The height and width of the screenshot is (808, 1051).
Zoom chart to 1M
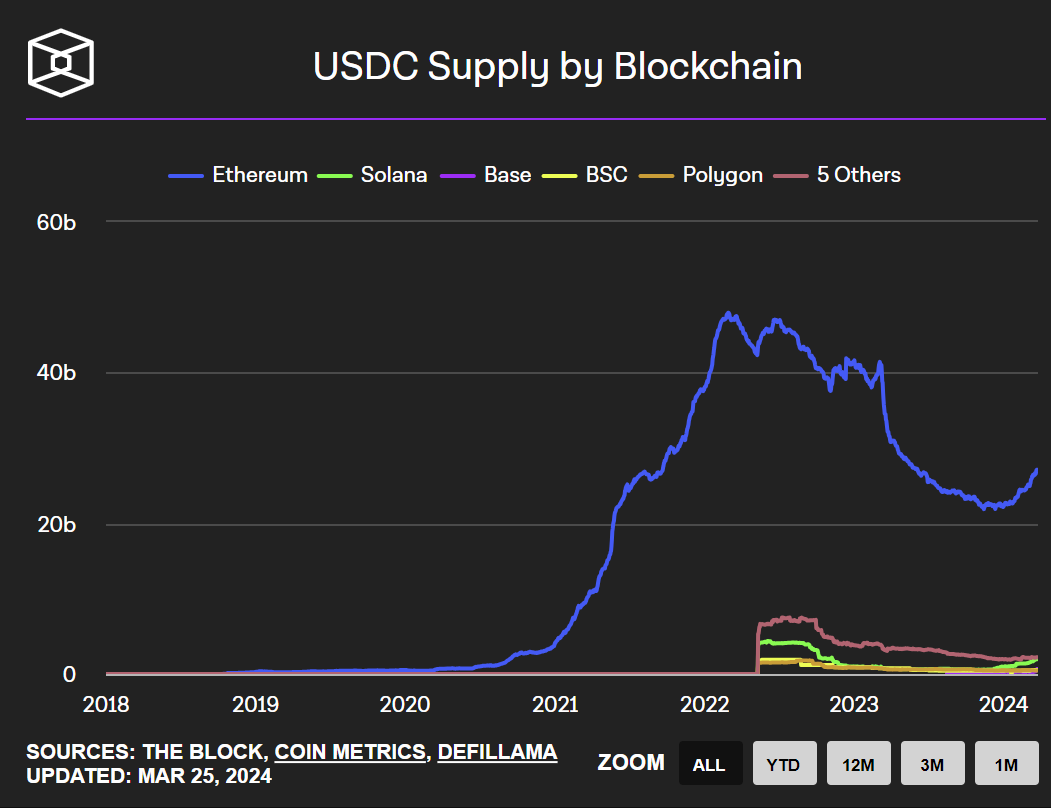click(x=1006, y=764)
